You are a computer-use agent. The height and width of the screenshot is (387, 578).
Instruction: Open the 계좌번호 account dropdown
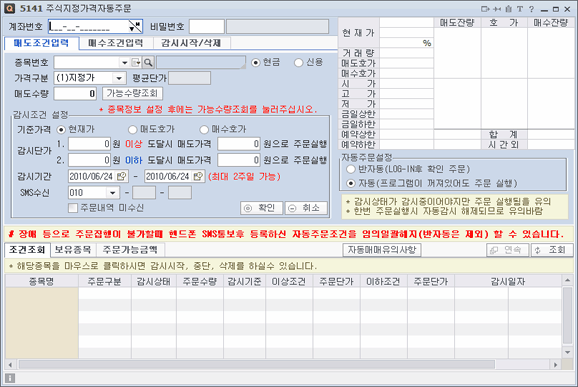(135, 27)
